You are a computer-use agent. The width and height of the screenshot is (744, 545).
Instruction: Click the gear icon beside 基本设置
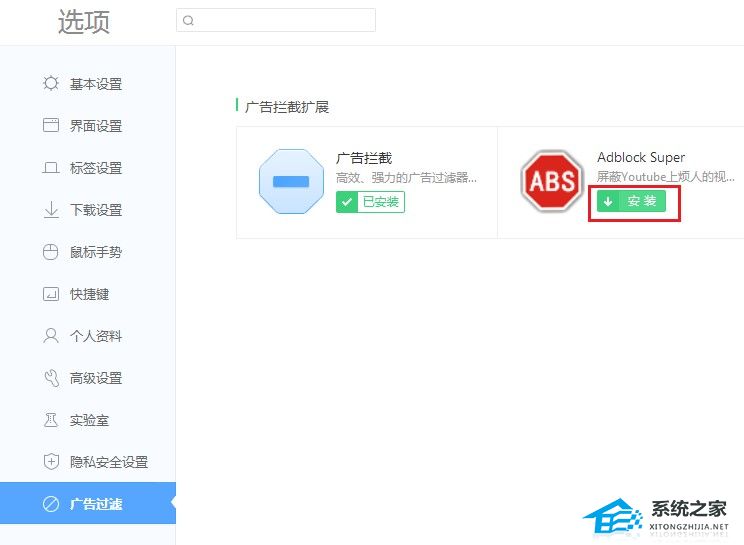[x=51, y=84]
